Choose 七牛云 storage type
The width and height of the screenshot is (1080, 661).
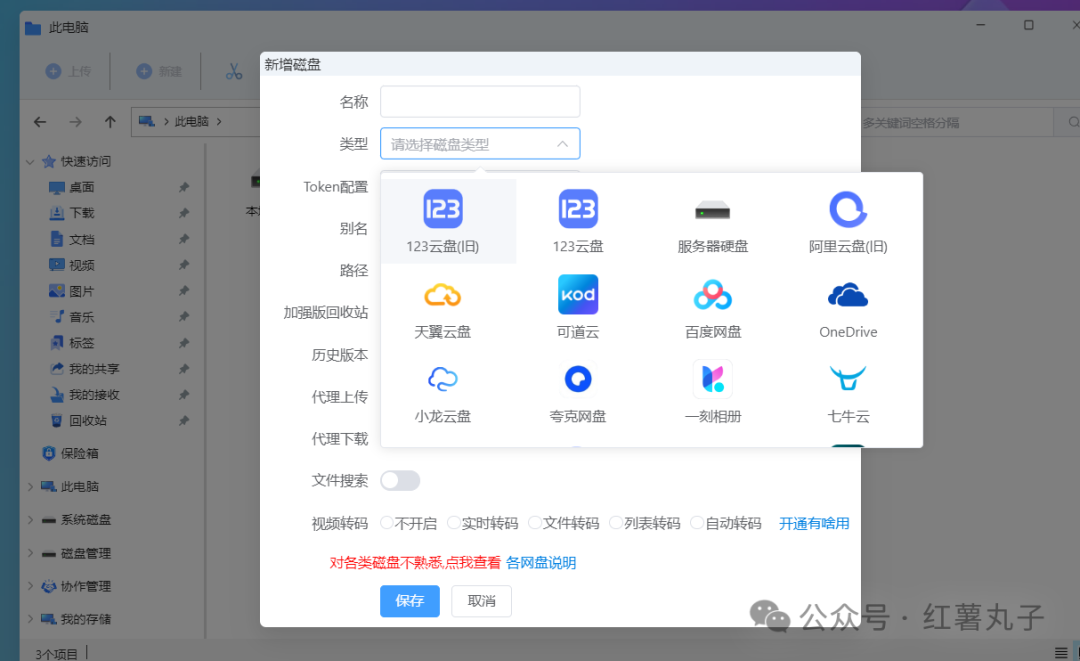point(848,392)
